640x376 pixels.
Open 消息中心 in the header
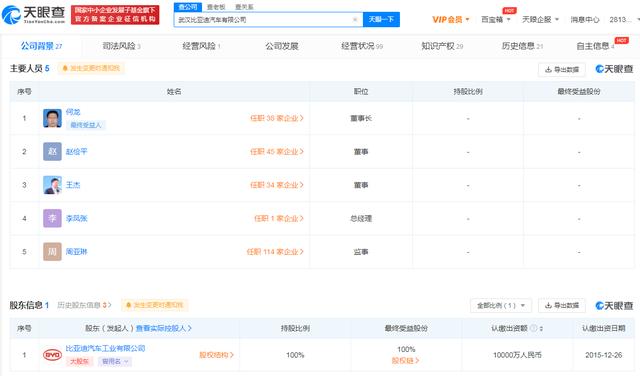tap(584, 20)
